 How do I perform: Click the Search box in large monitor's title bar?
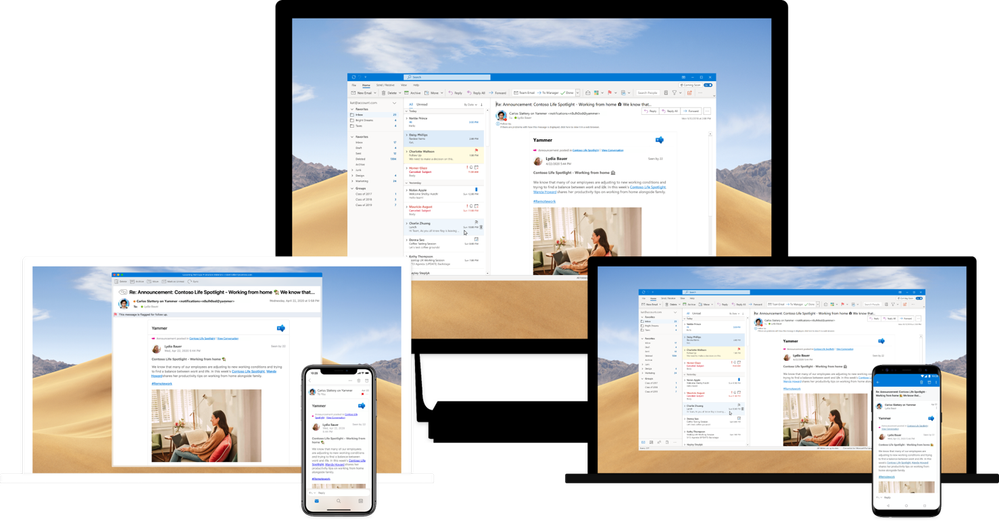[447, 77]
